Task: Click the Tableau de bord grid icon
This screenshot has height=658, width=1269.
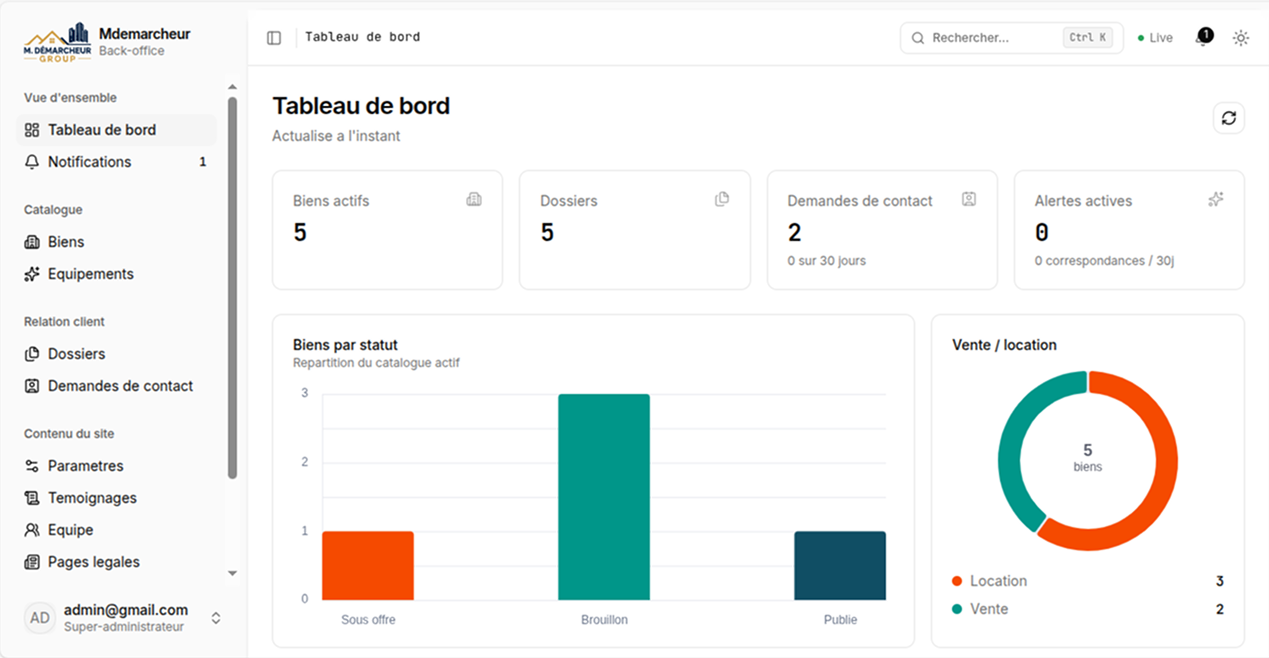Action: pos(32,130)
